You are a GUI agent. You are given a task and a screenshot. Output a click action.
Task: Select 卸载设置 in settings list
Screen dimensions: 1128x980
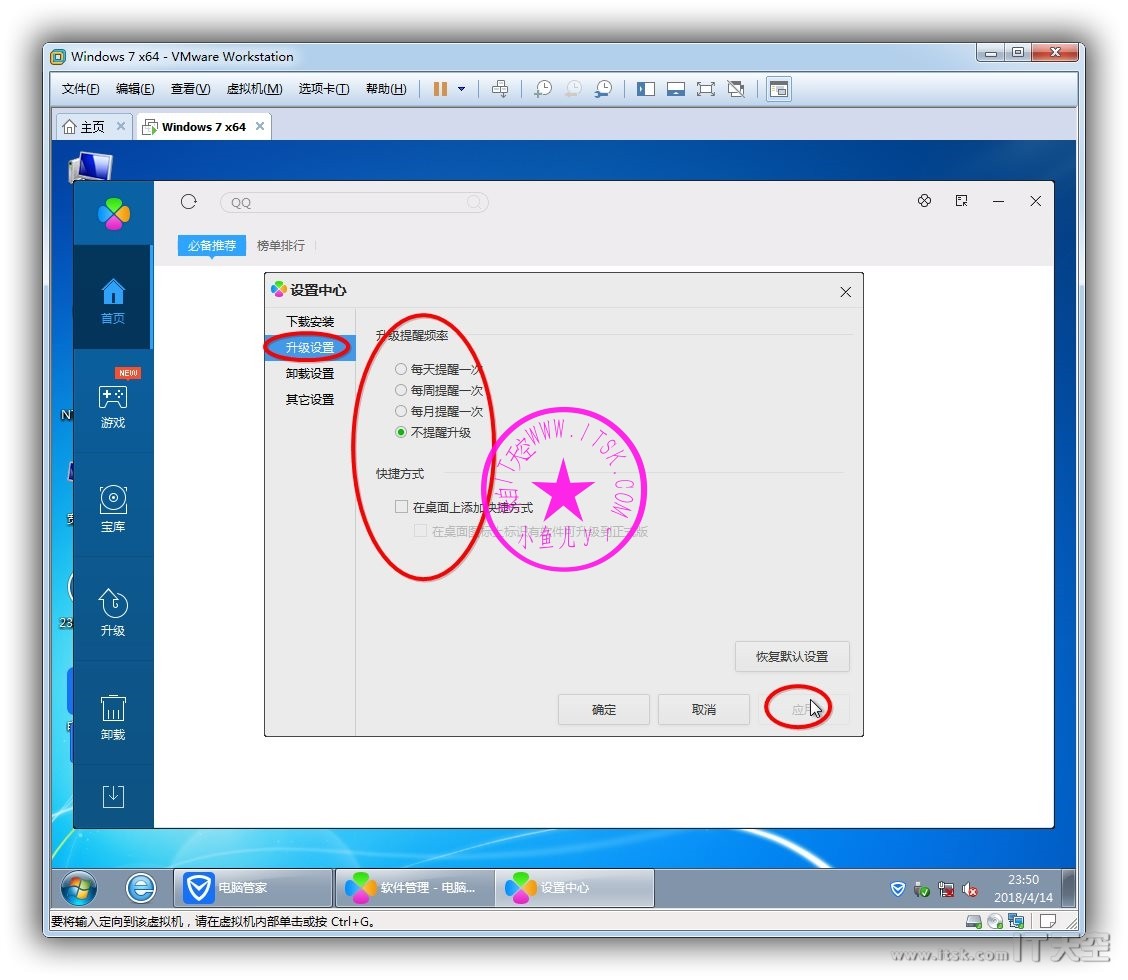310,373
